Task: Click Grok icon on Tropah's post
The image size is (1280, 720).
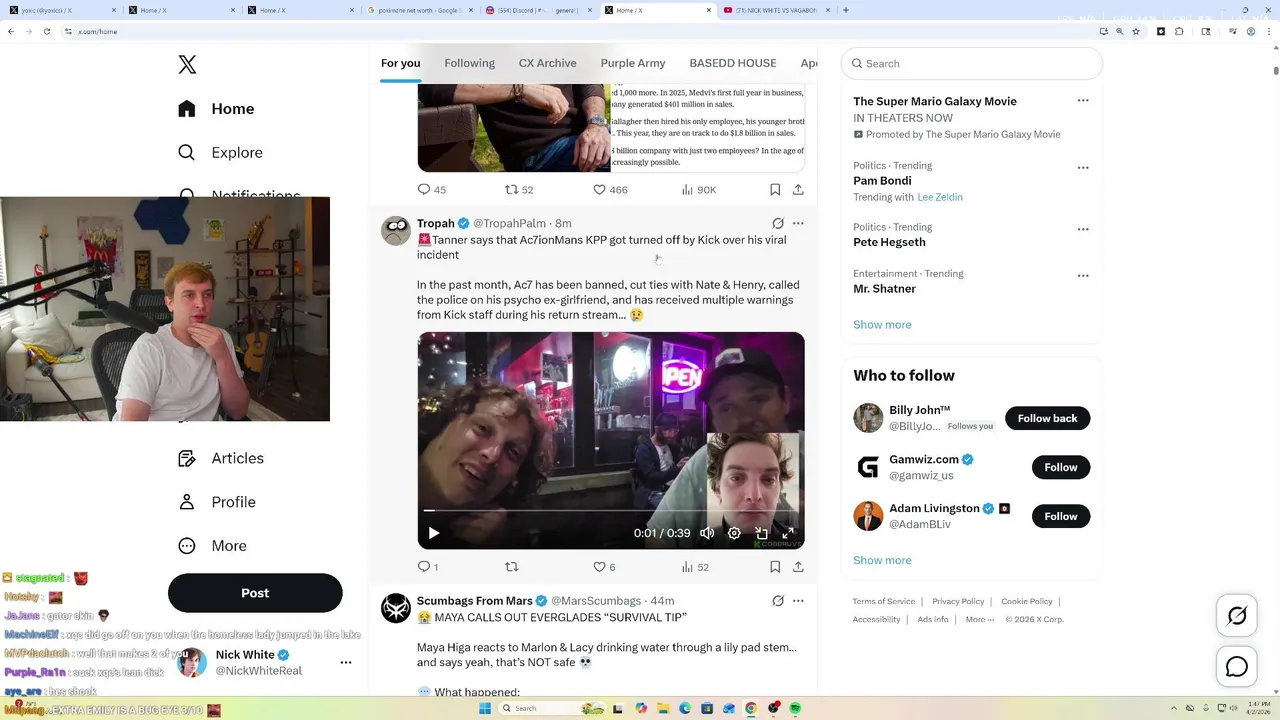Action: (778, 223)
